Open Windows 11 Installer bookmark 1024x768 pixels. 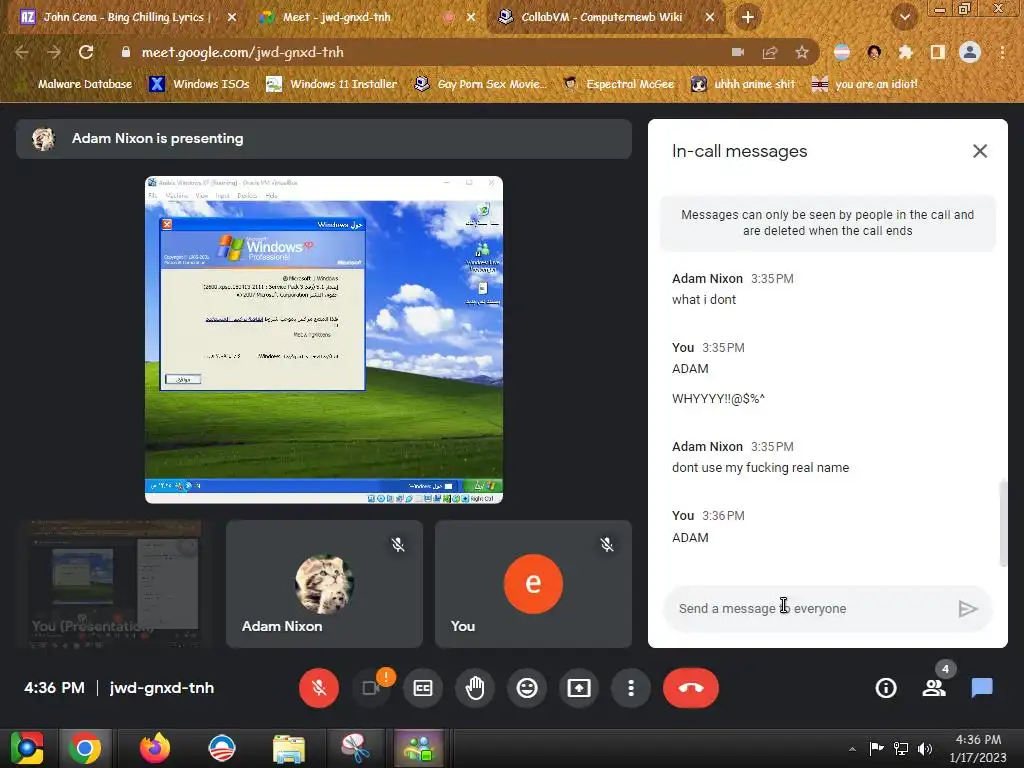(331, 84)
